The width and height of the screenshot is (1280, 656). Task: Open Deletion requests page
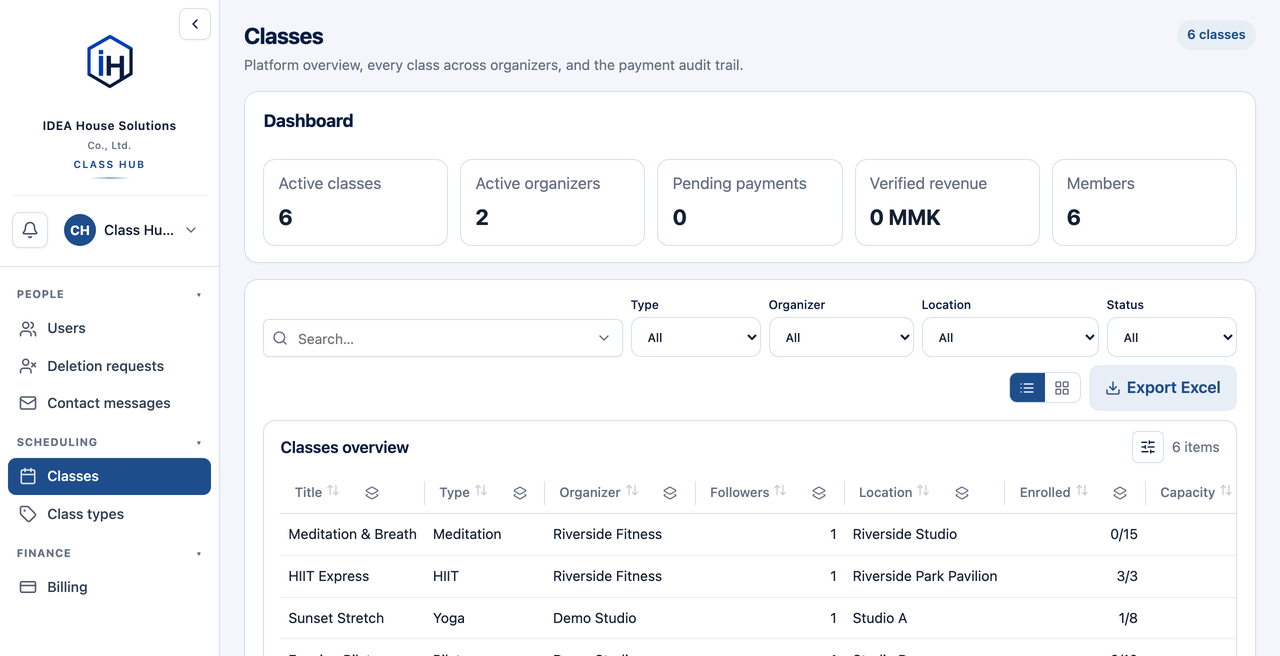(x=109, y=366)
